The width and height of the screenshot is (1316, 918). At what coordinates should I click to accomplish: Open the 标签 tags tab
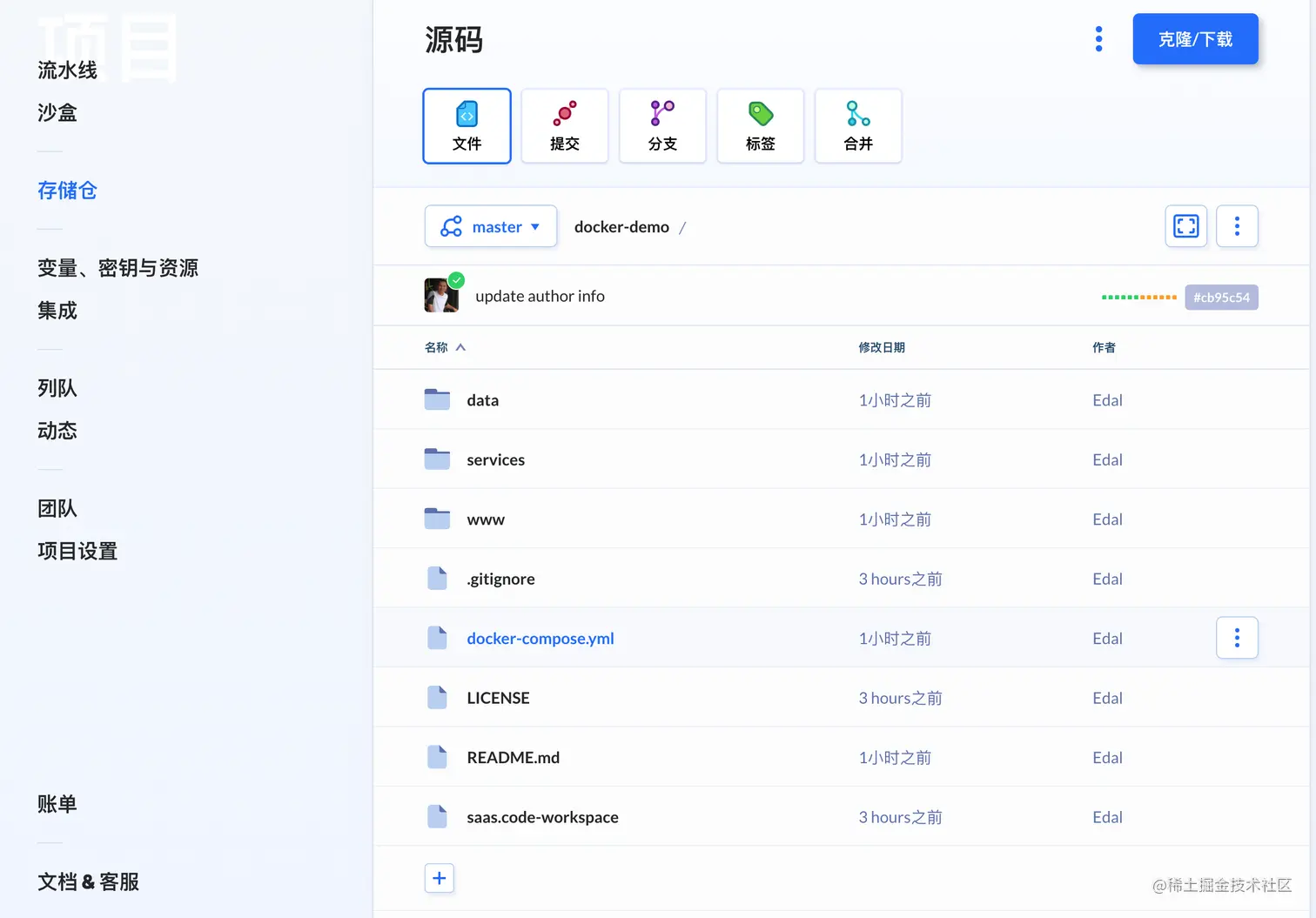tap(760, 126)
